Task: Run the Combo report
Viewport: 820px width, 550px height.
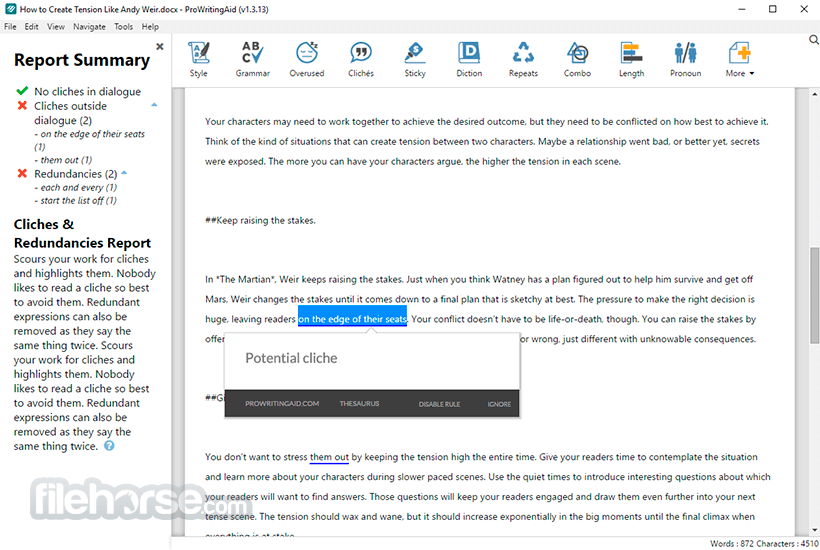Action: [577, 60]
